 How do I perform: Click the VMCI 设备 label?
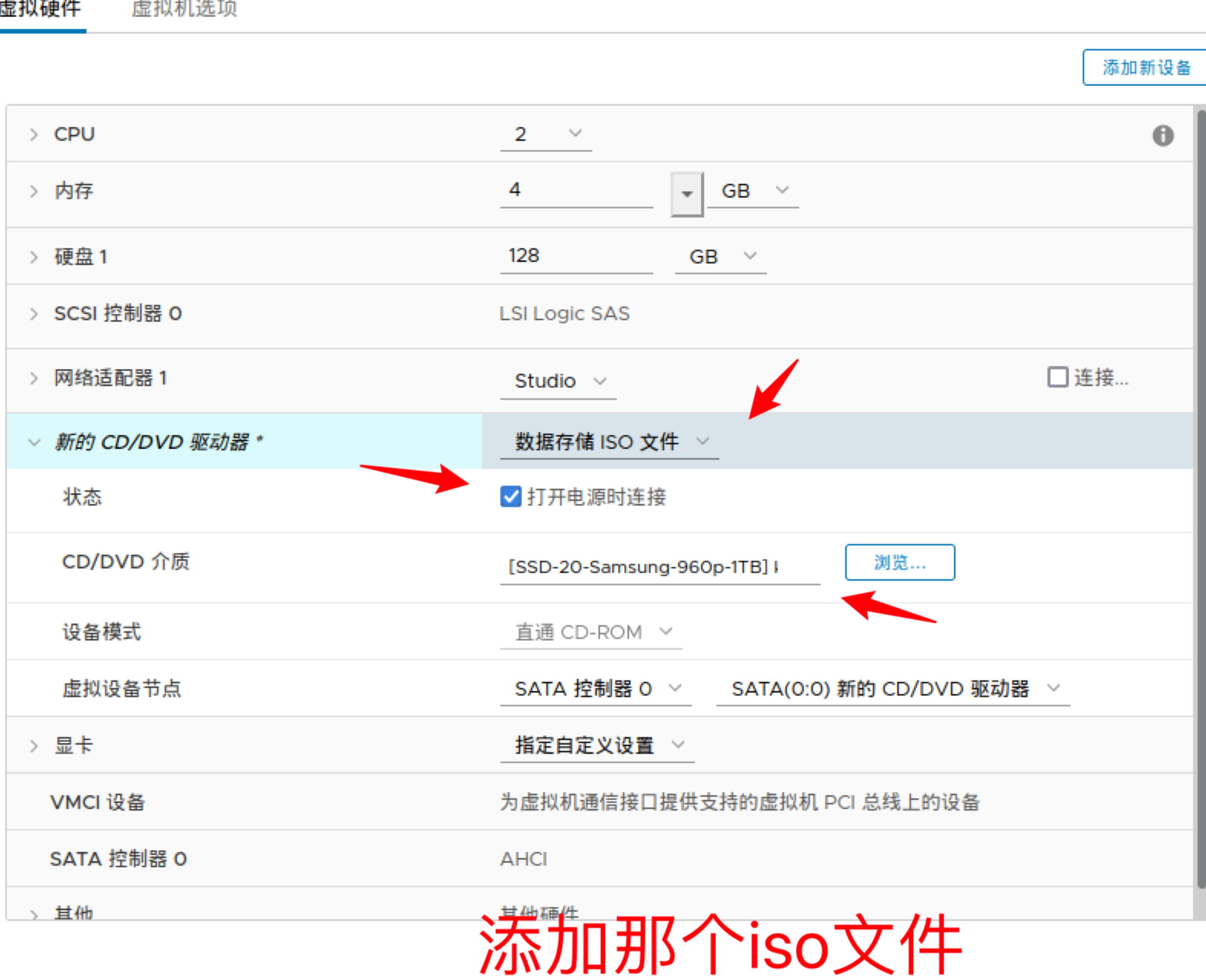tap(98, 802)
